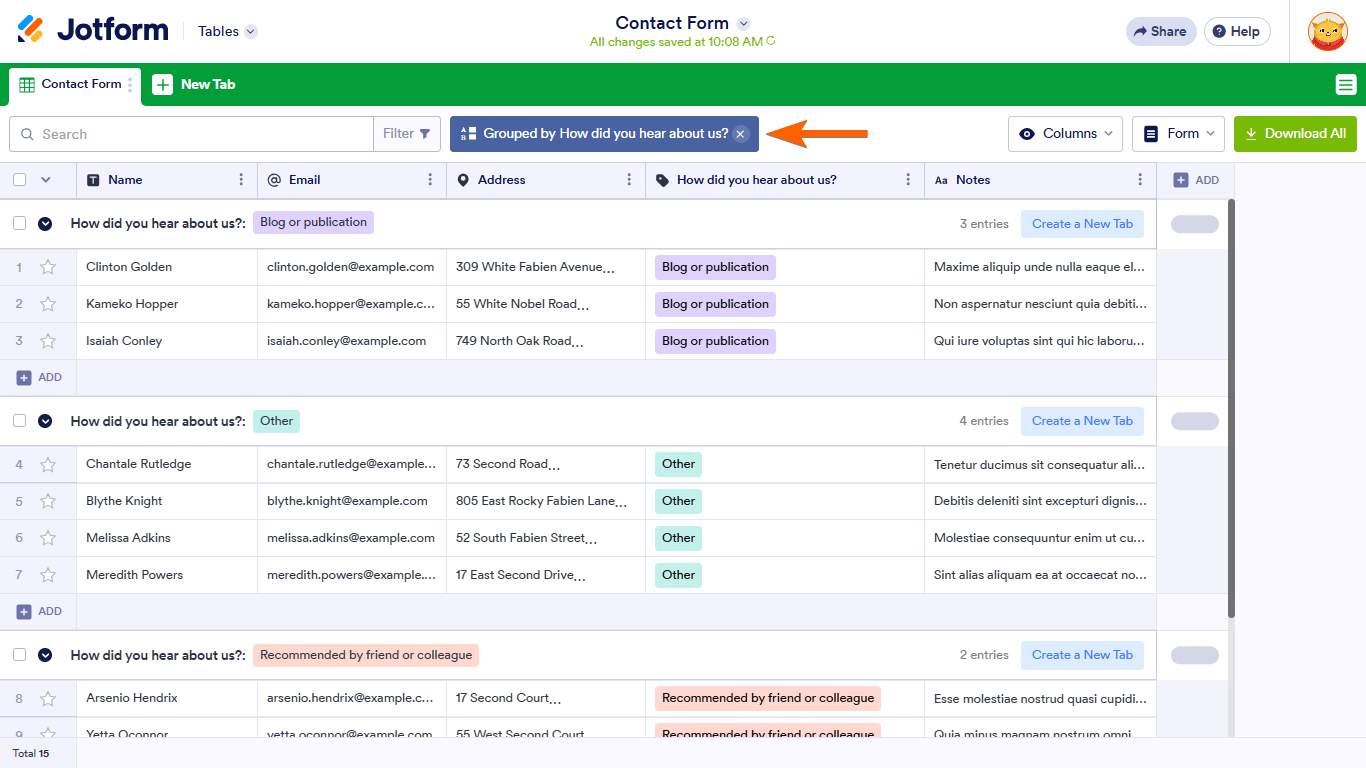
Task: Check the Blog or publication group checkbox
Action: pos(20,223)
